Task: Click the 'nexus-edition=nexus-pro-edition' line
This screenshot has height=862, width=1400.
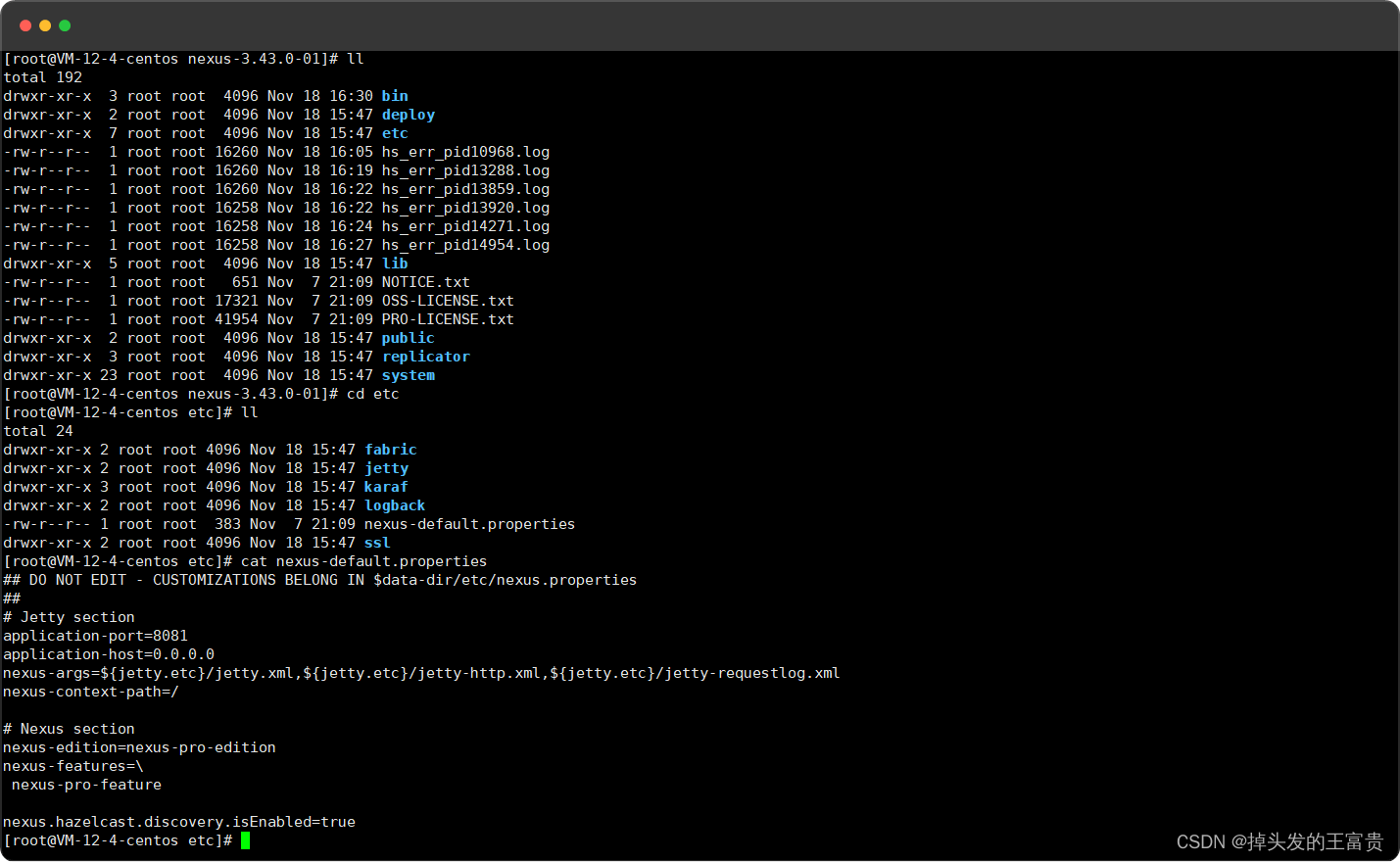Action: (x=139, y=747)
